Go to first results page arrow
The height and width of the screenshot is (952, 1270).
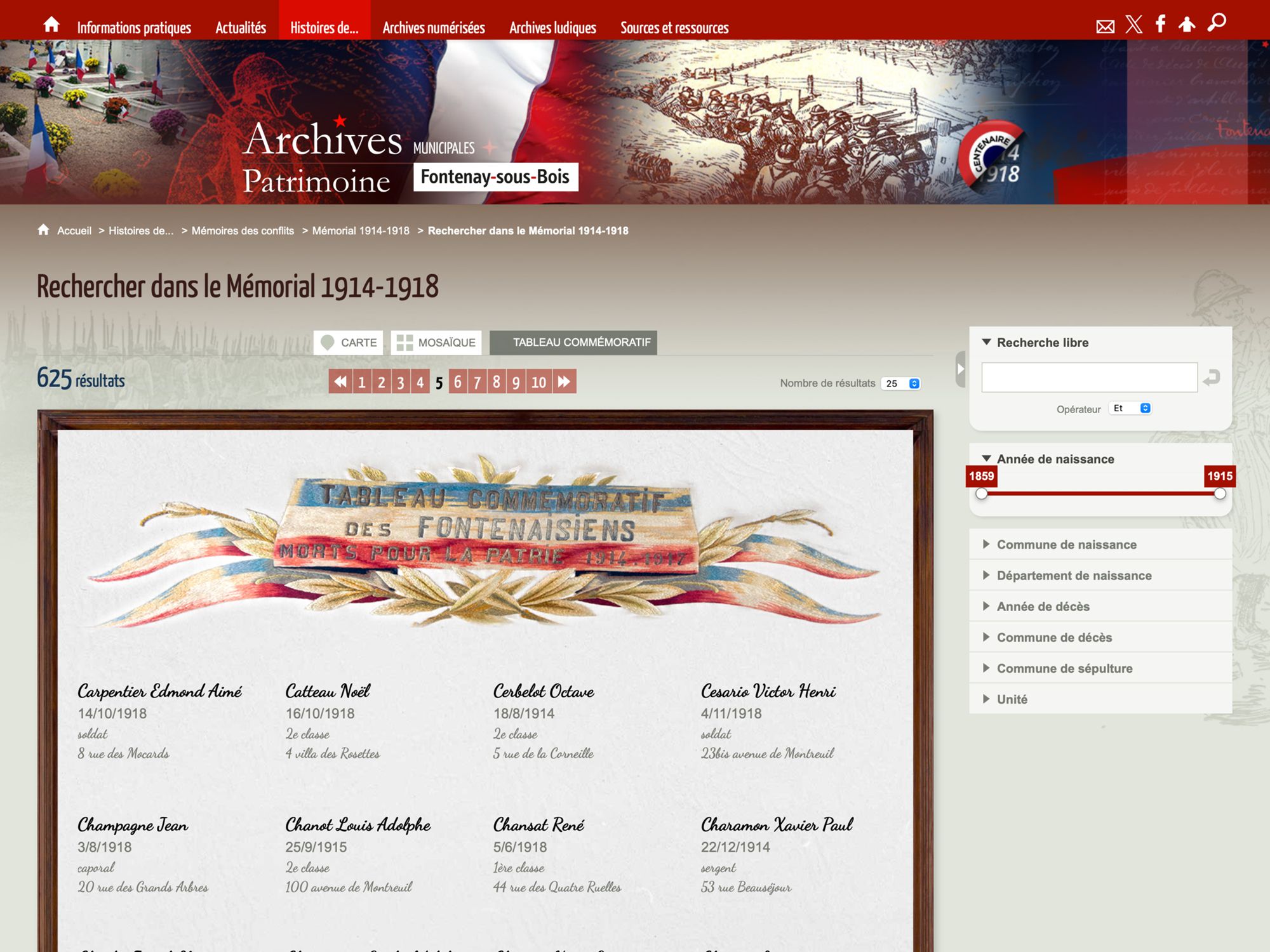(340, 381)
